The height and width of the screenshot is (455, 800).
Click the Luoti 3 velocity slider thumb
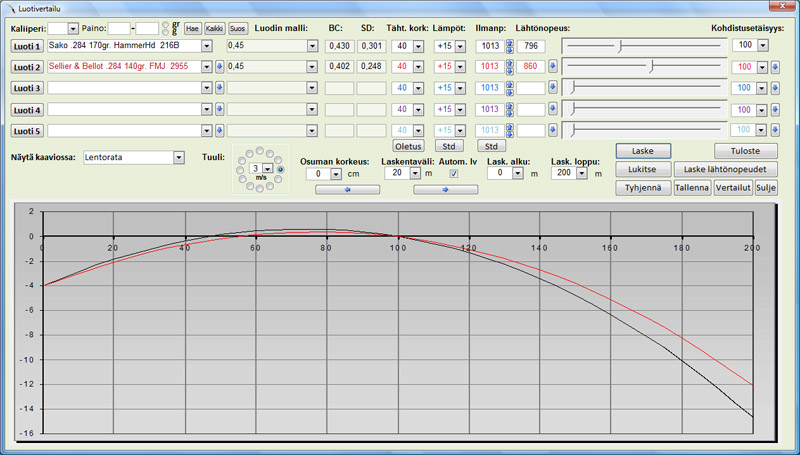point(573,88)
